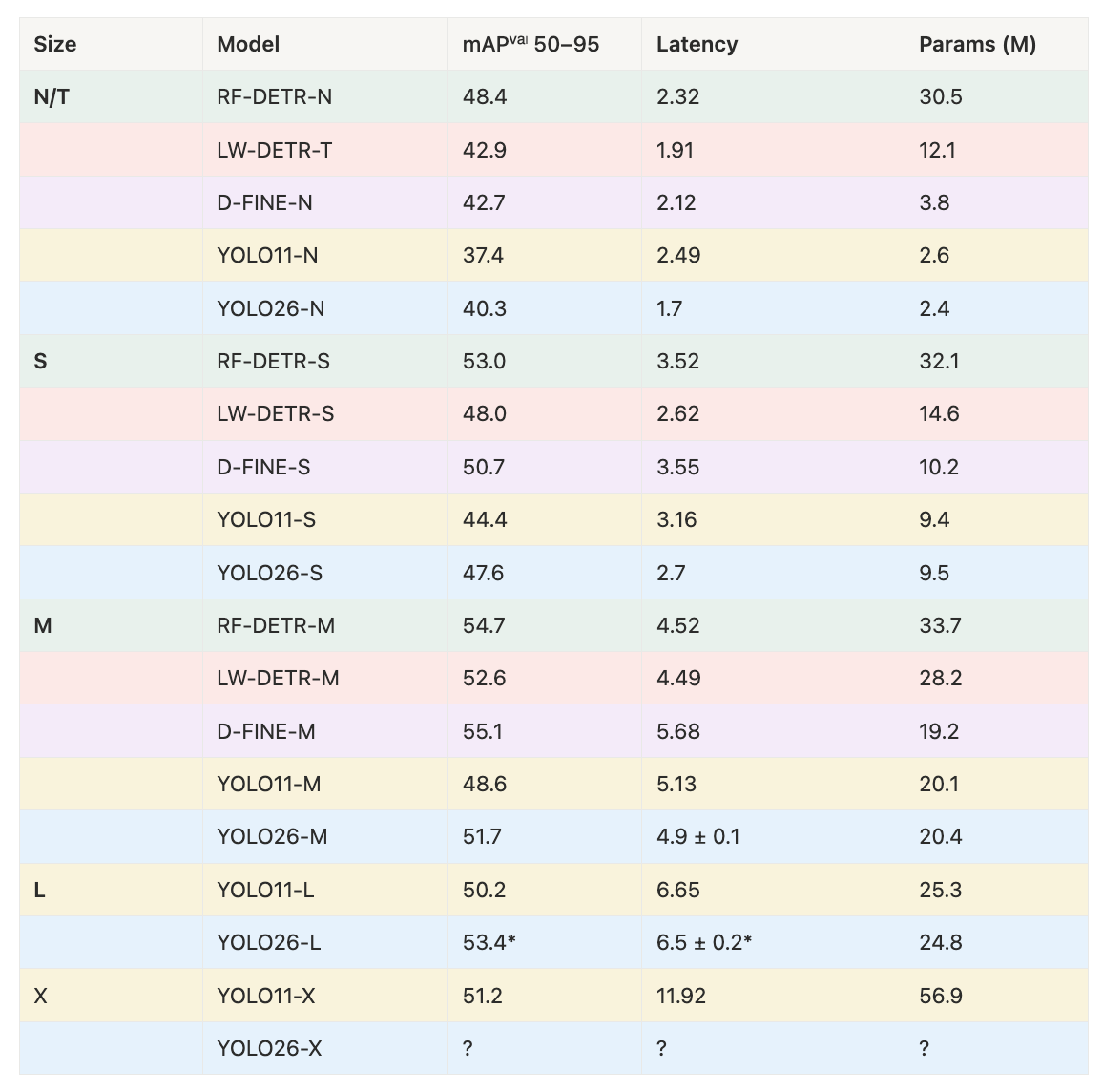Click the L size group label
The width and height of the screenshot is (1103, 1092).
39,890
